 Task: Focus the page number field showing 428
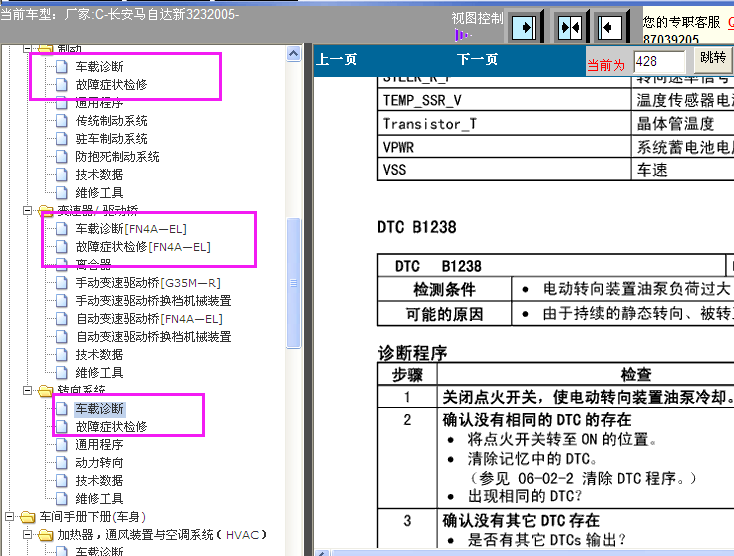(659, 62)
